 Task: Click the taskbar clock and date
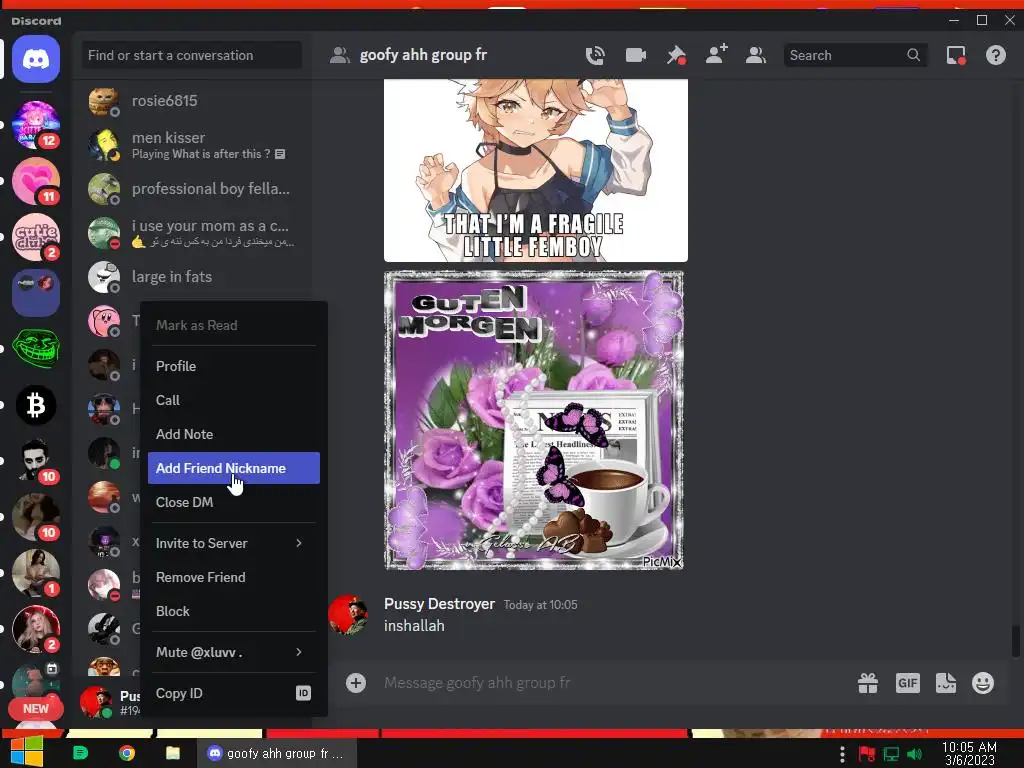tap(969, 753)
